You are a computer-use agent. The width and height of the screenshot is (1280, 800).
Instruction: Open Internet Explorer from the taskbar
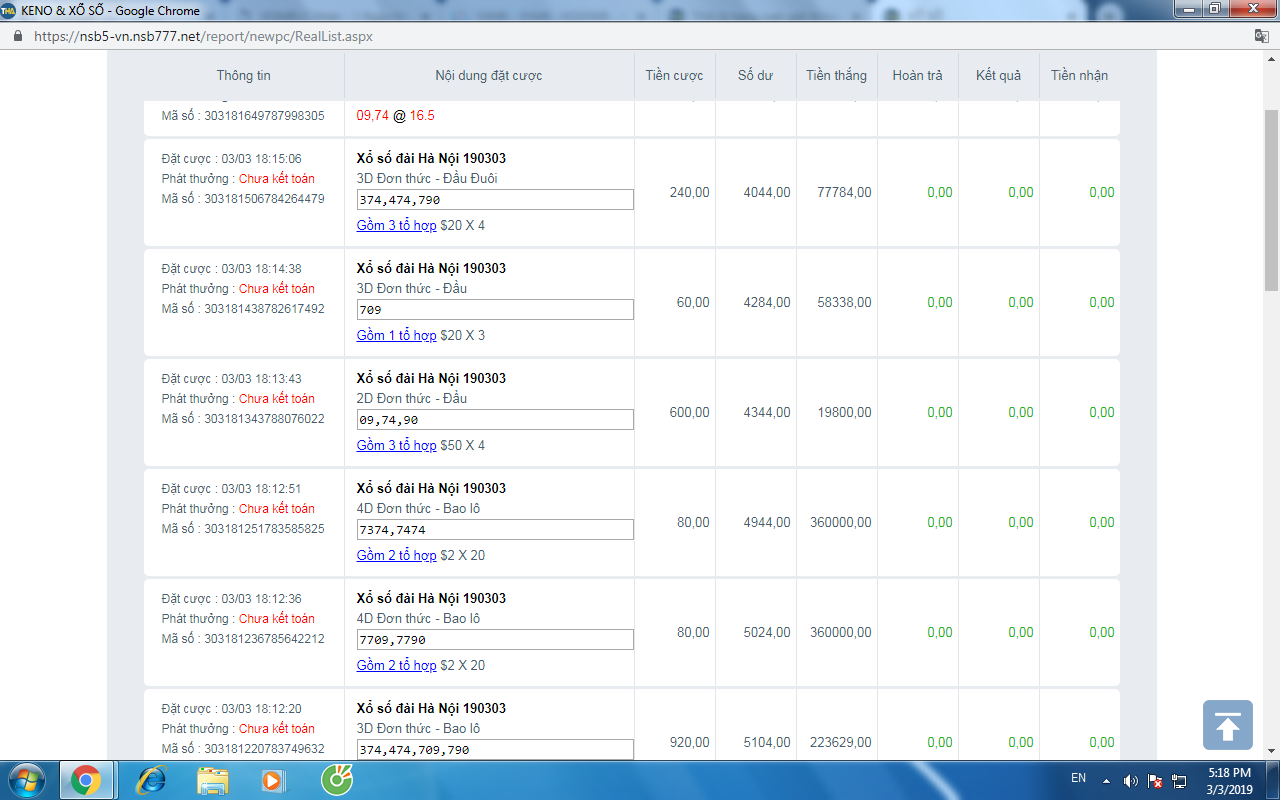[x=150, y=779]
